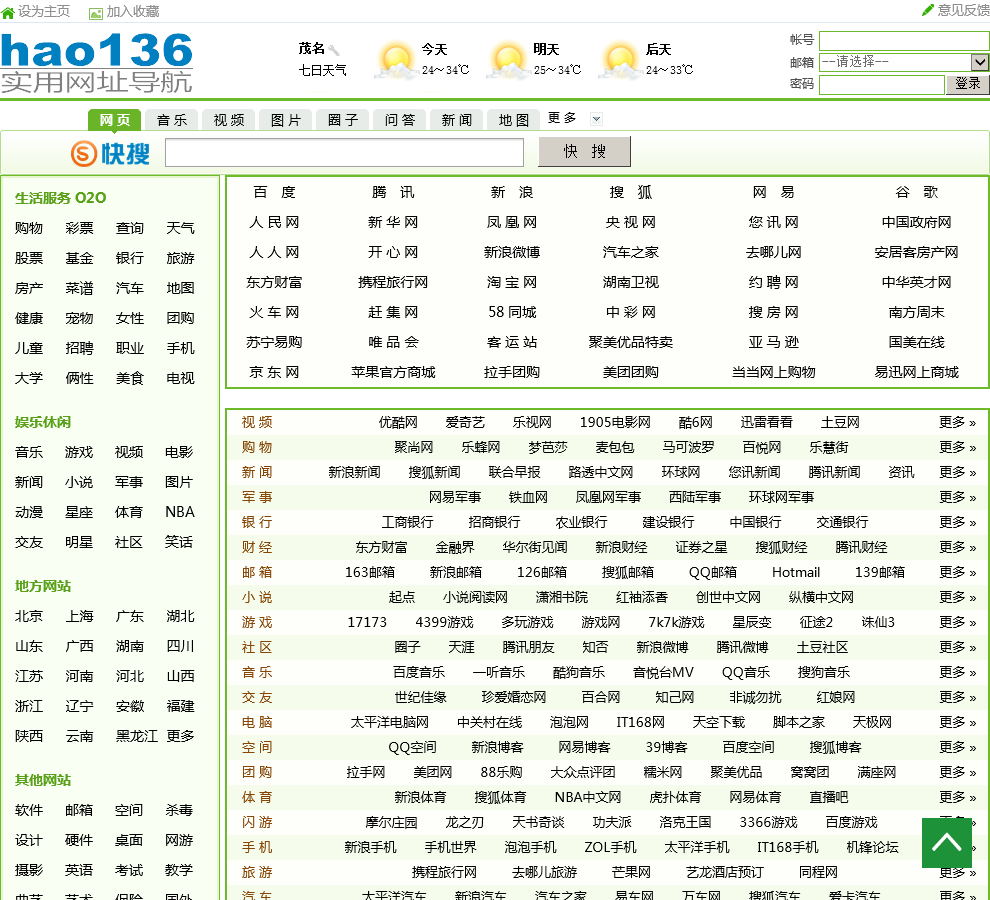
Task: Expand the 更多 search tabs arrow
Action: (x=596, y=119)
